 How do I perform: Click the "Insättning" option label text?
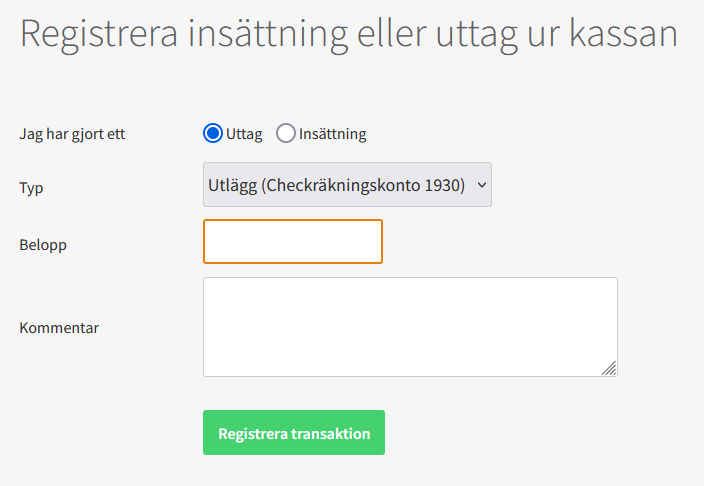coord(333,133)
